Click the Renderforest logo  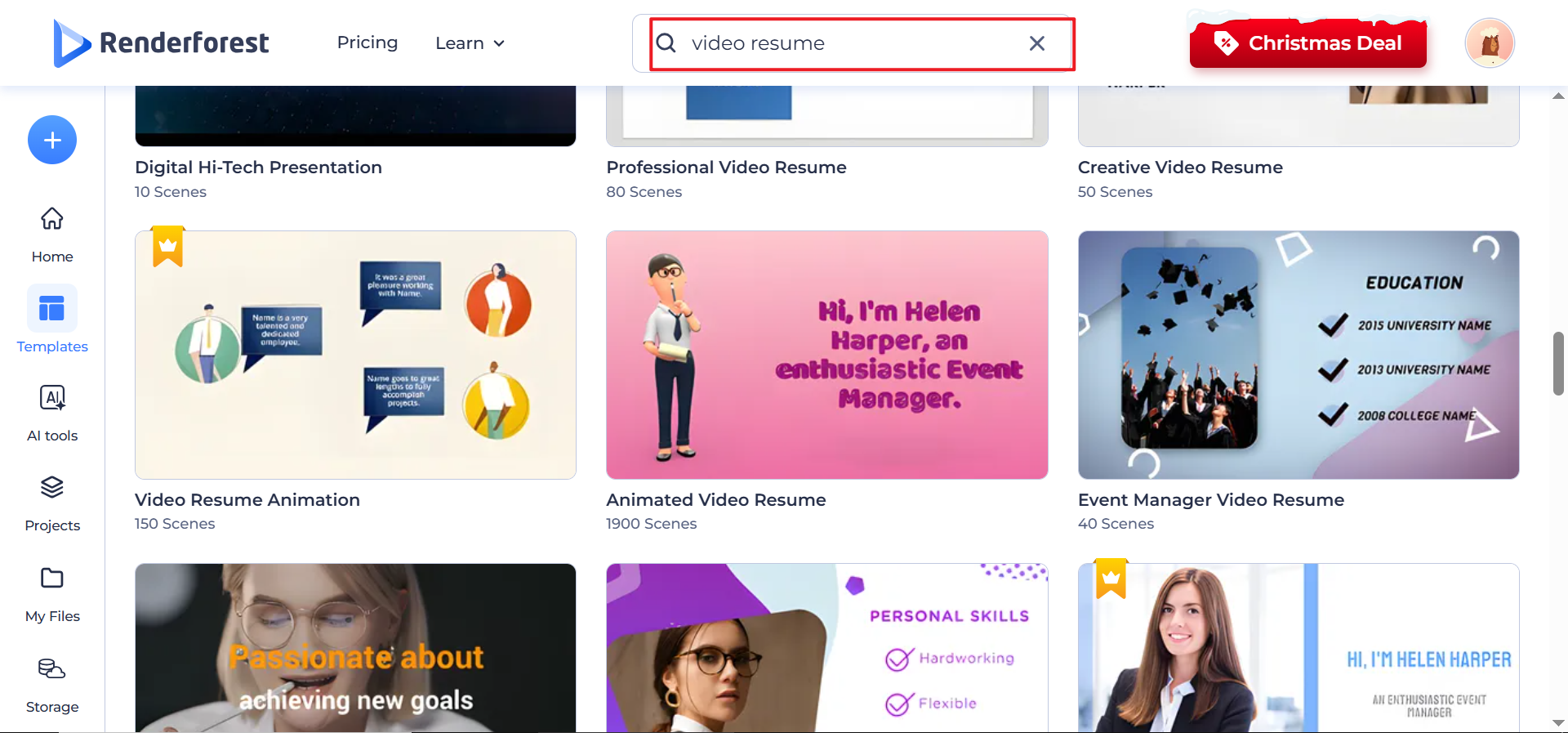pos(162,43)
